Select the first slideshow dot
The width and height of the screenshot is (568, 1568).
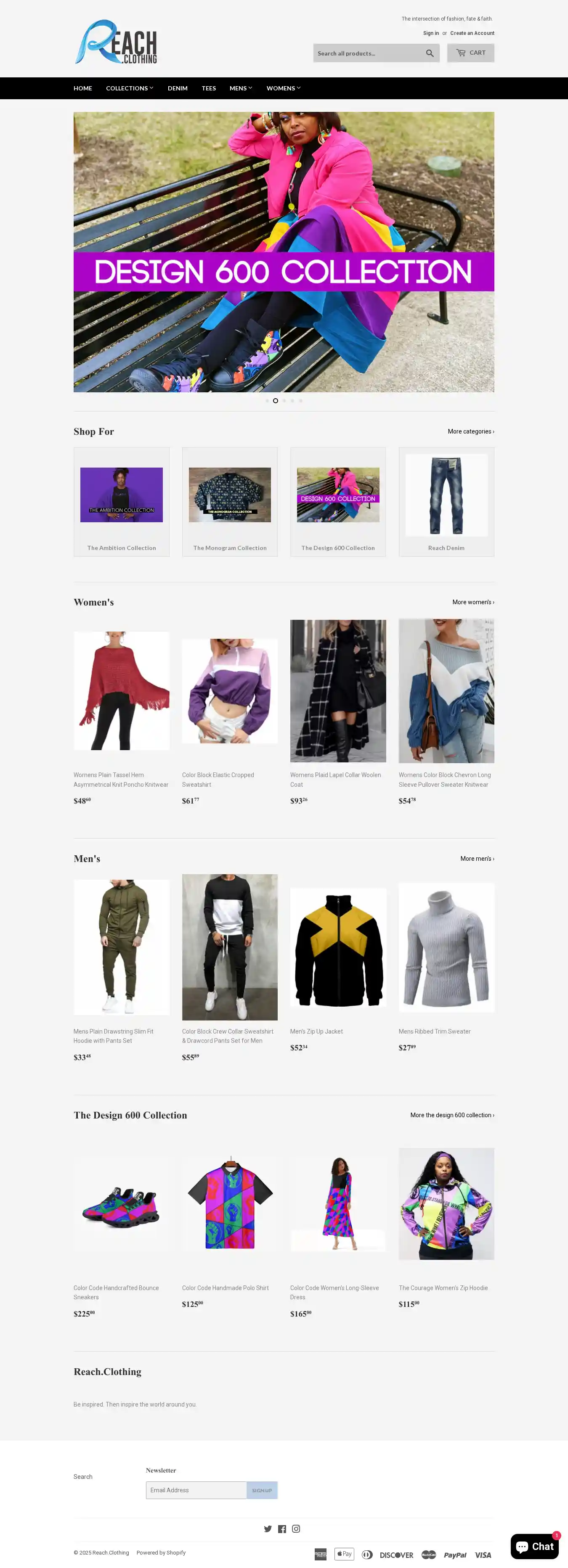click(x=267, y=401)
